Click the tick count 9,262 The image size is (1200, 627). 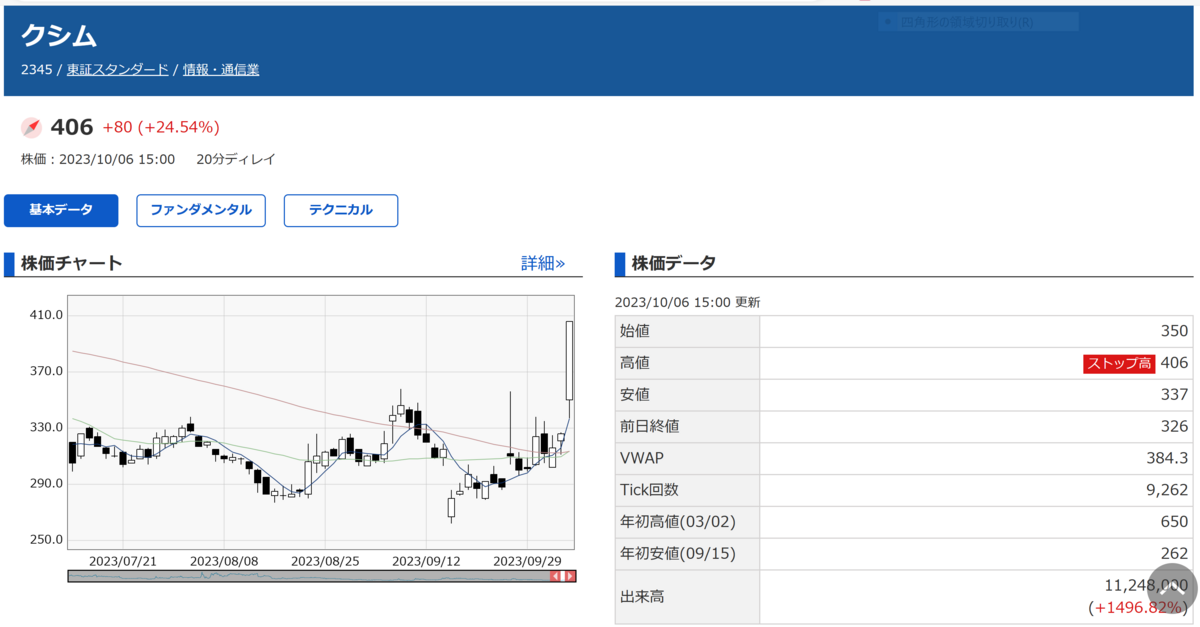pyautogui.click(x=1168, y=490)
